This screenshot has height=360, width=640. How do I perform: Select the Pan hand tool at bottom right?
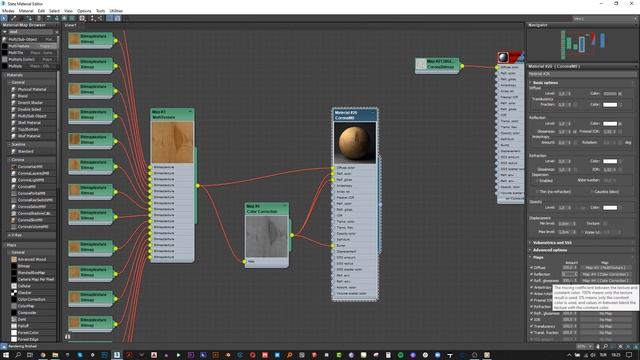click(598, 347)
